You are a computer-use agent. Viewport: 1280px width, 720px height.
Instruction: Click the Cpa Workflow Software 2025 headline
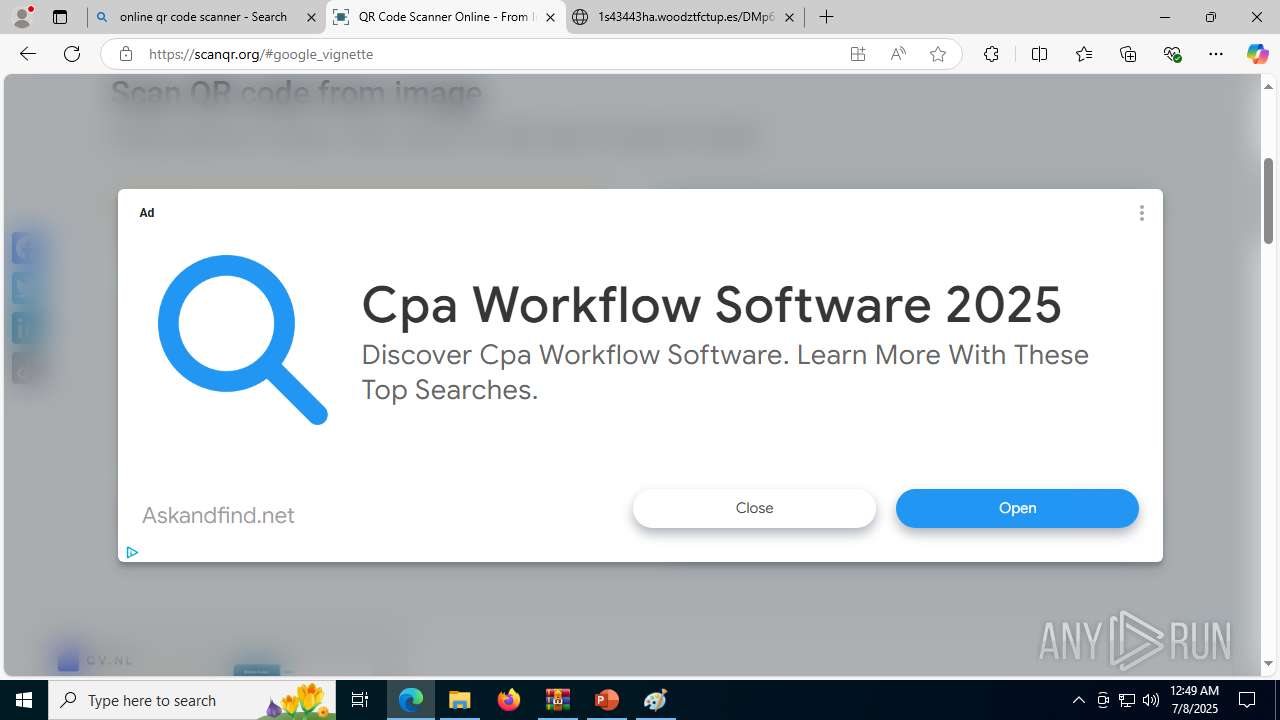[x=711, y=304]
